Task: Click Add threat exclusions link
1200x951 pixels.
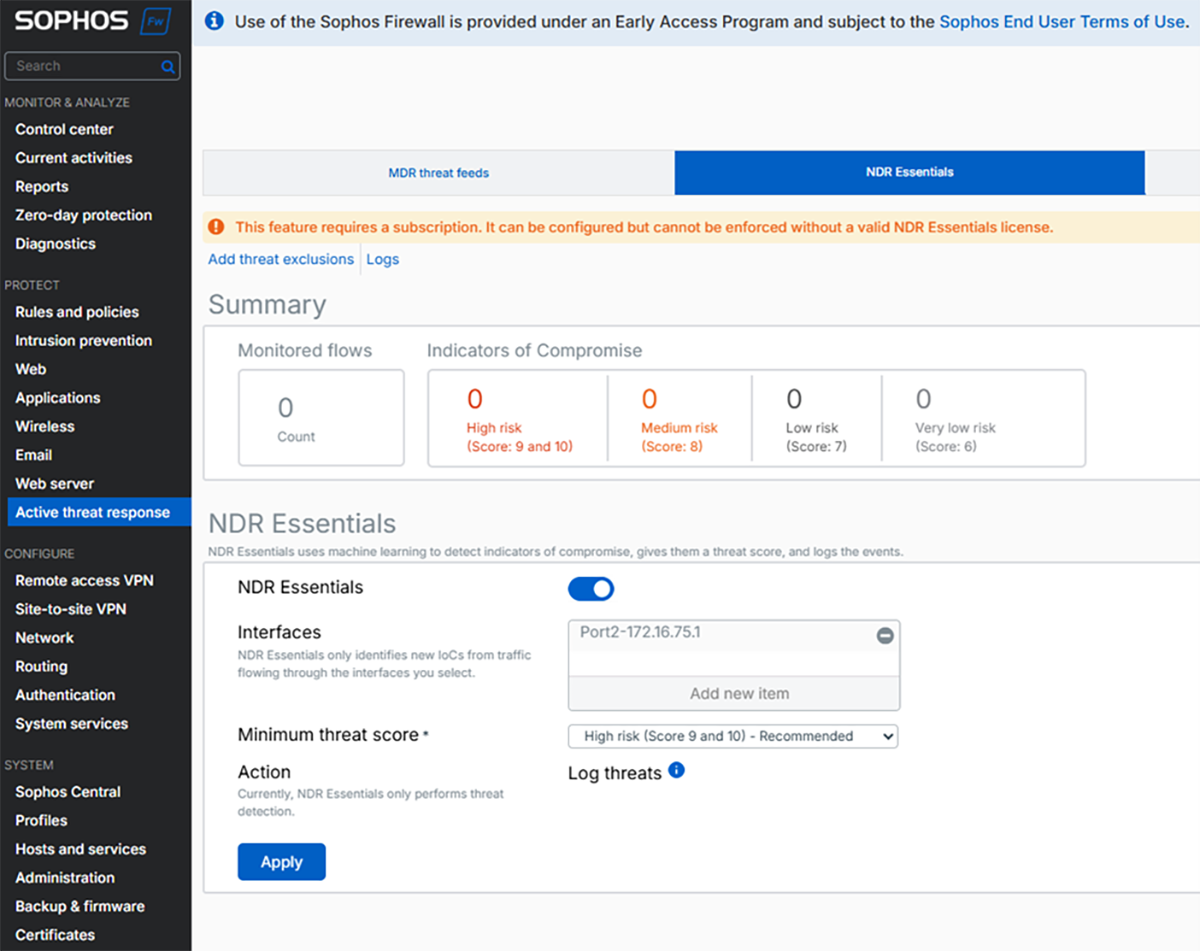Action: tap(281, 259)
